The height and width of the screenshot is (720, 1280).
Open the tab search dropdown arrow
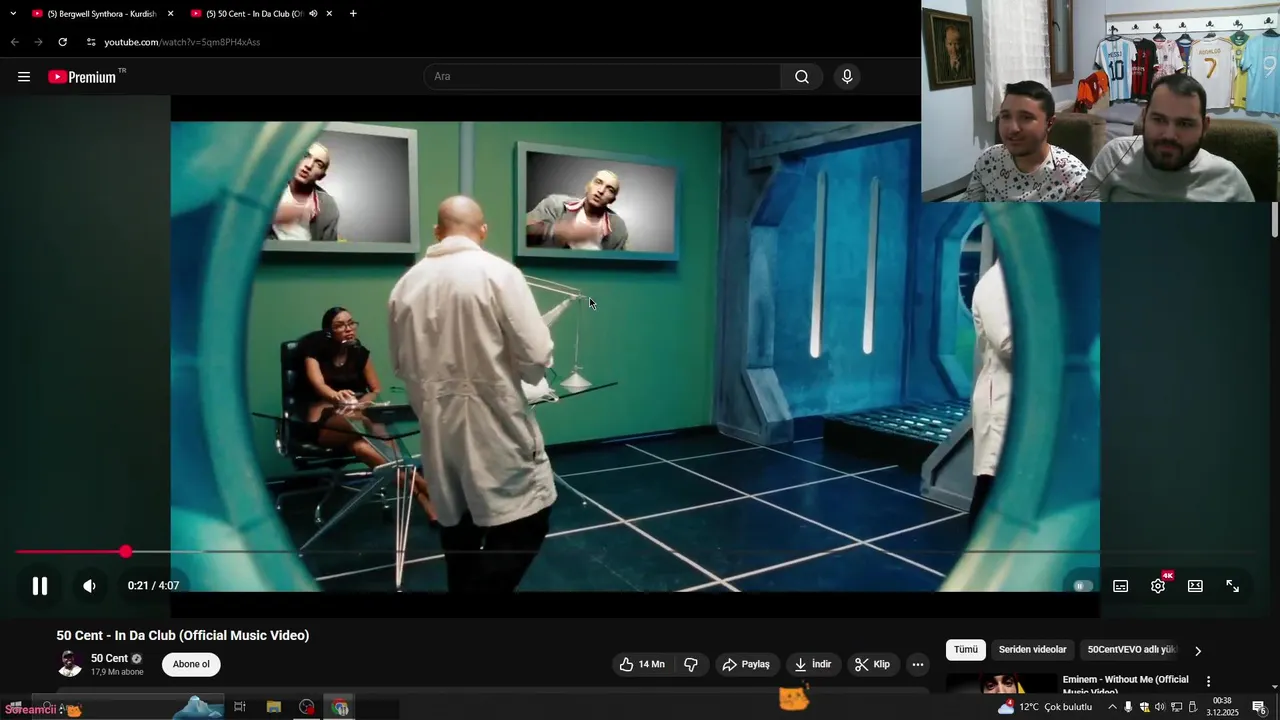[13, 14]
